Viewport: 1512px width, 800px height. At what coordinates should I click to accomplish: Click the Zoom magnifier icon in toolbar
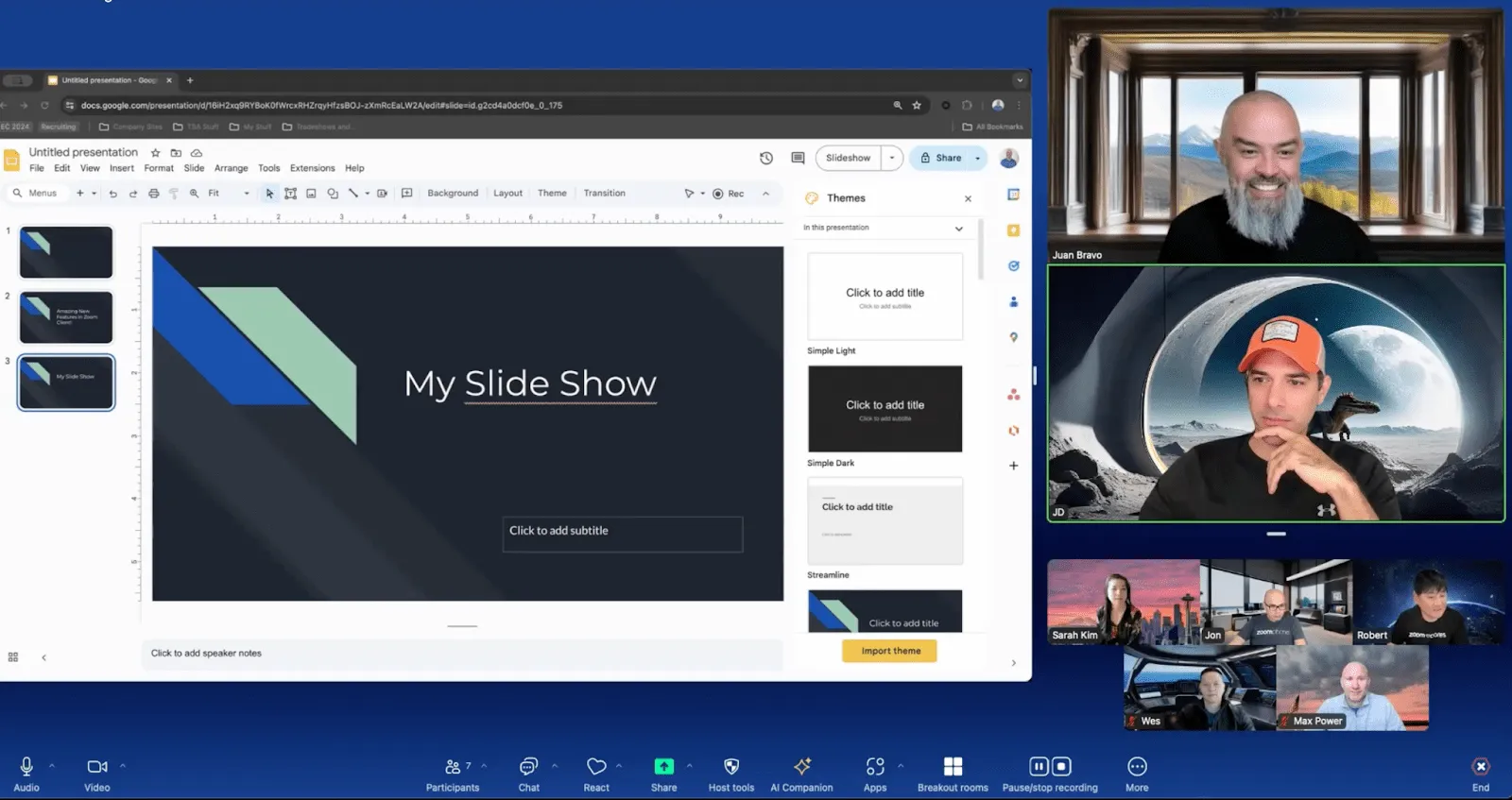point(194,194)
